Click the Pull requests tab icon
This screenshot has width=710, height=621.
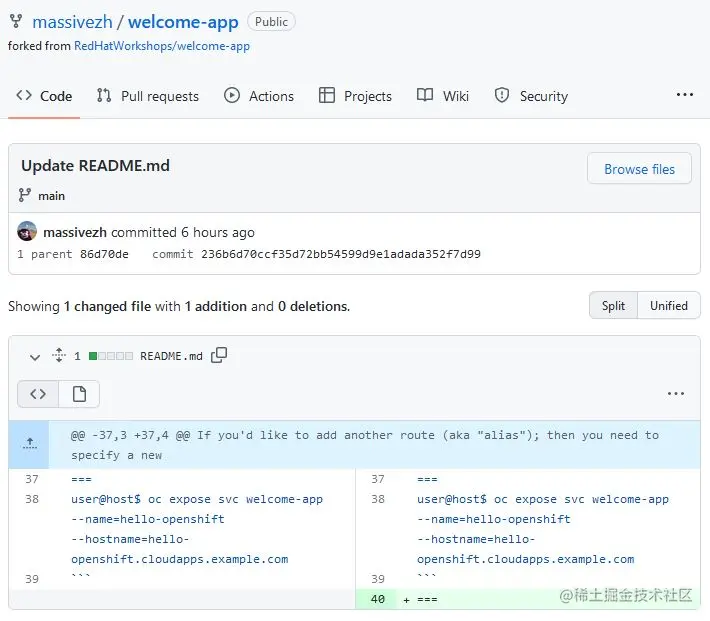104,95
